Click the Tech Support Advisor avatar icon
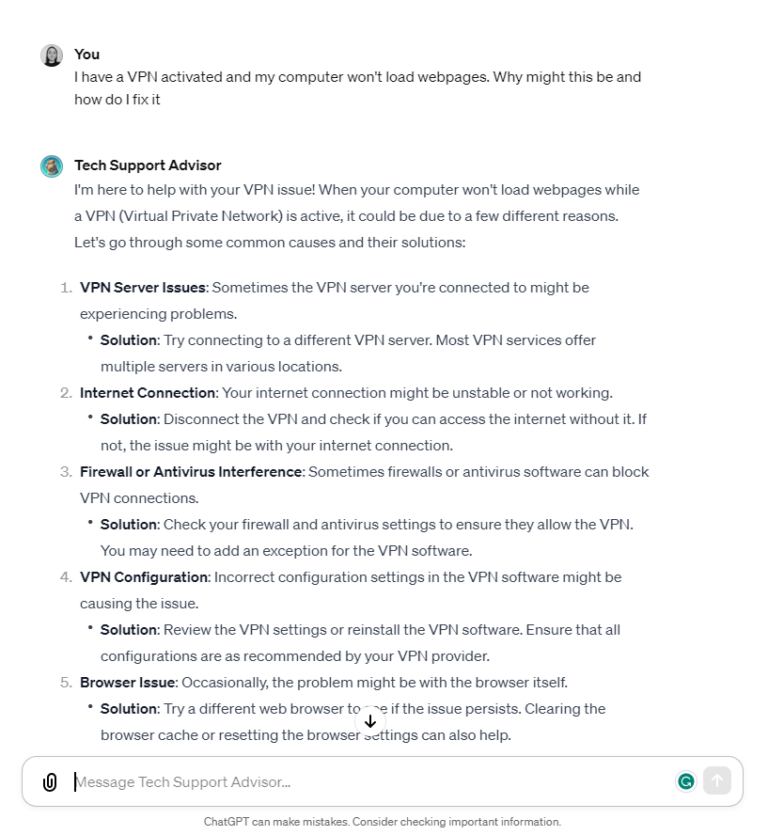 coord(51,165)
